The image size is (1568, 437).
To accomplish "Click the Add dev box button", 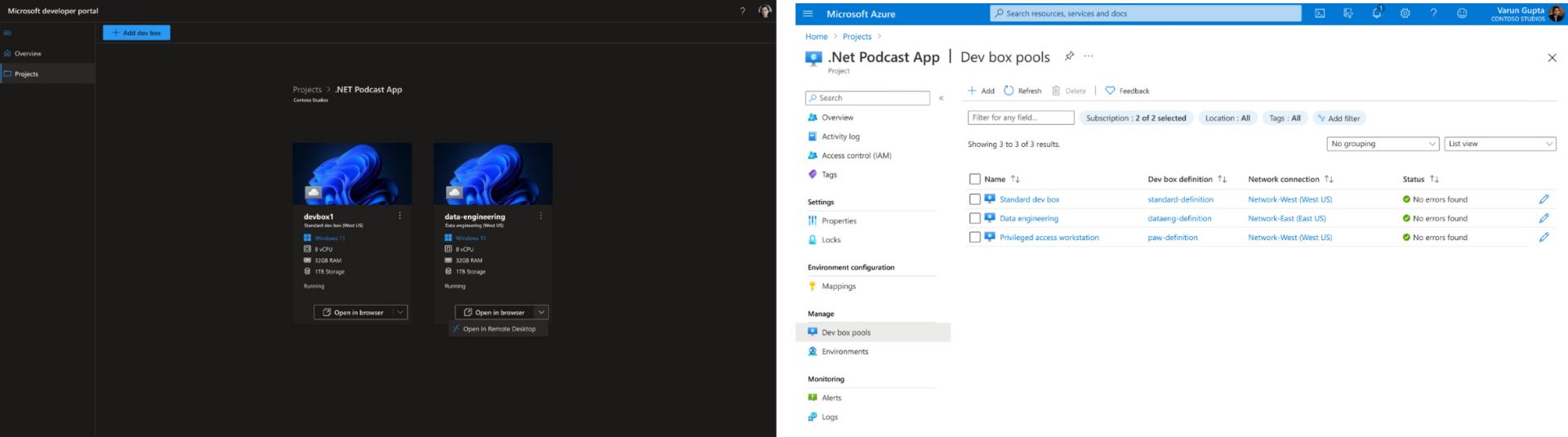I will (136, 33).
